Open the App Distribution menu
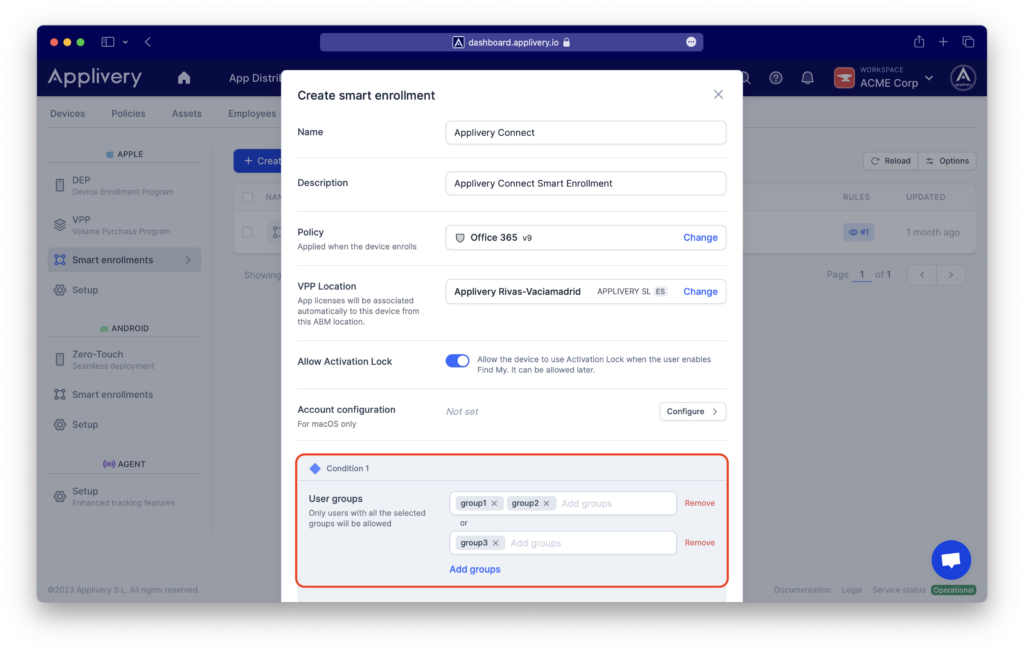The height and width of the screenshot is (651, 1024). 255,78
